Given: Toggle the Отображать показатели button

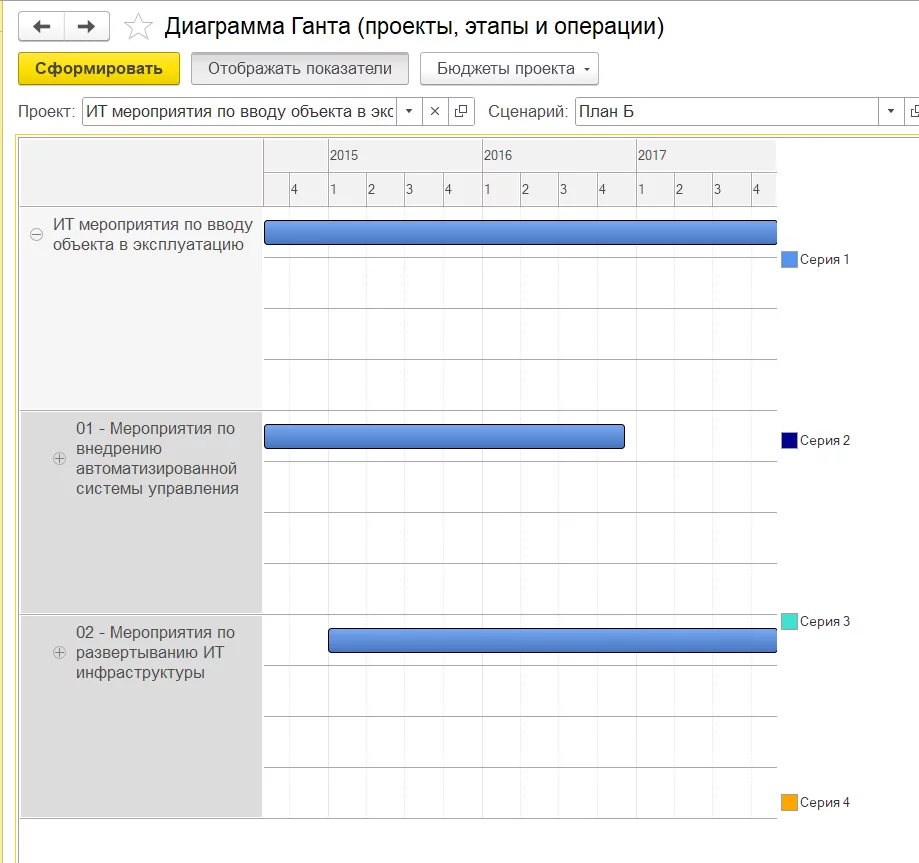Looking at the screenshot, I should click(299, 68).
